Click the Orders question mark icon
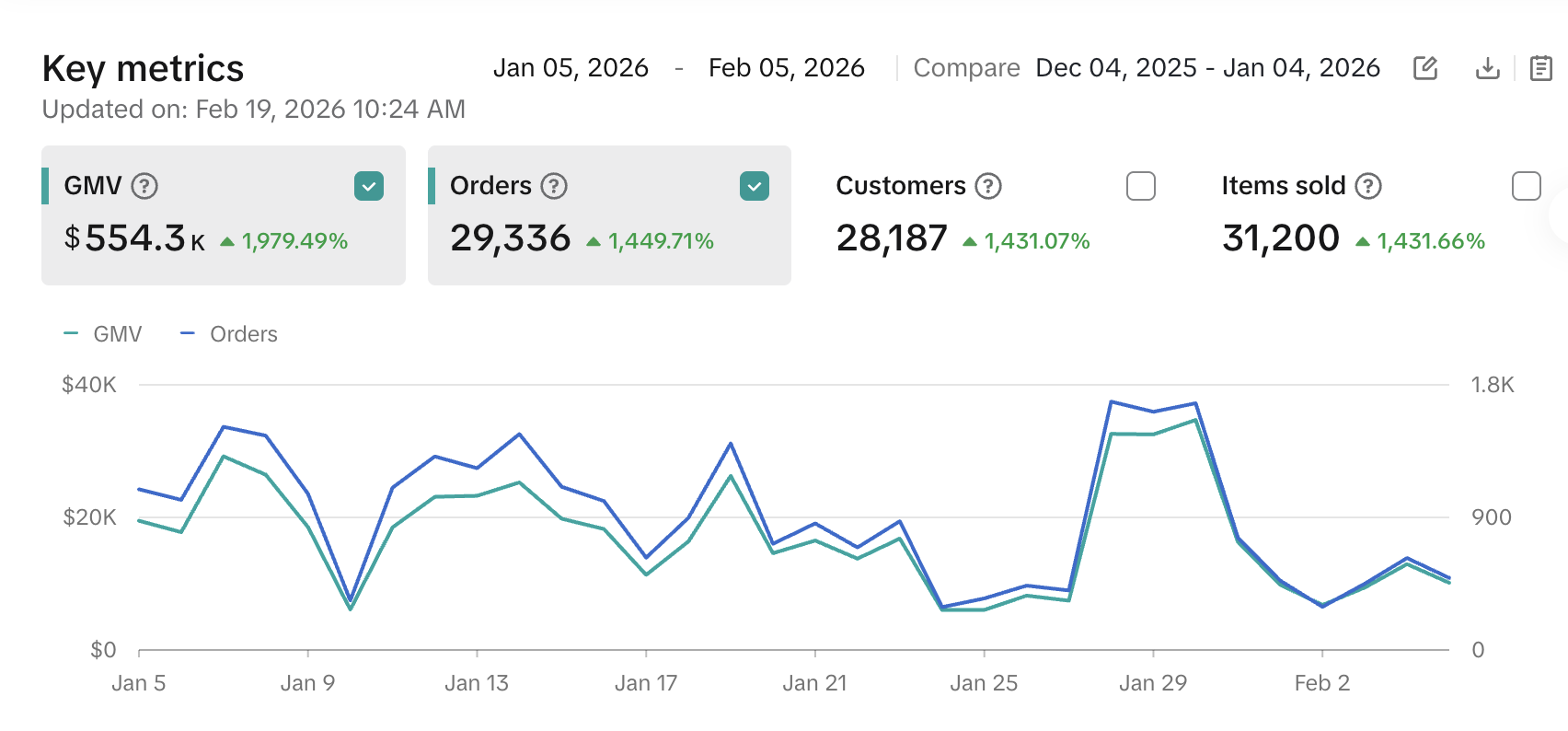 pyautogui.click(x=553, y=186)
